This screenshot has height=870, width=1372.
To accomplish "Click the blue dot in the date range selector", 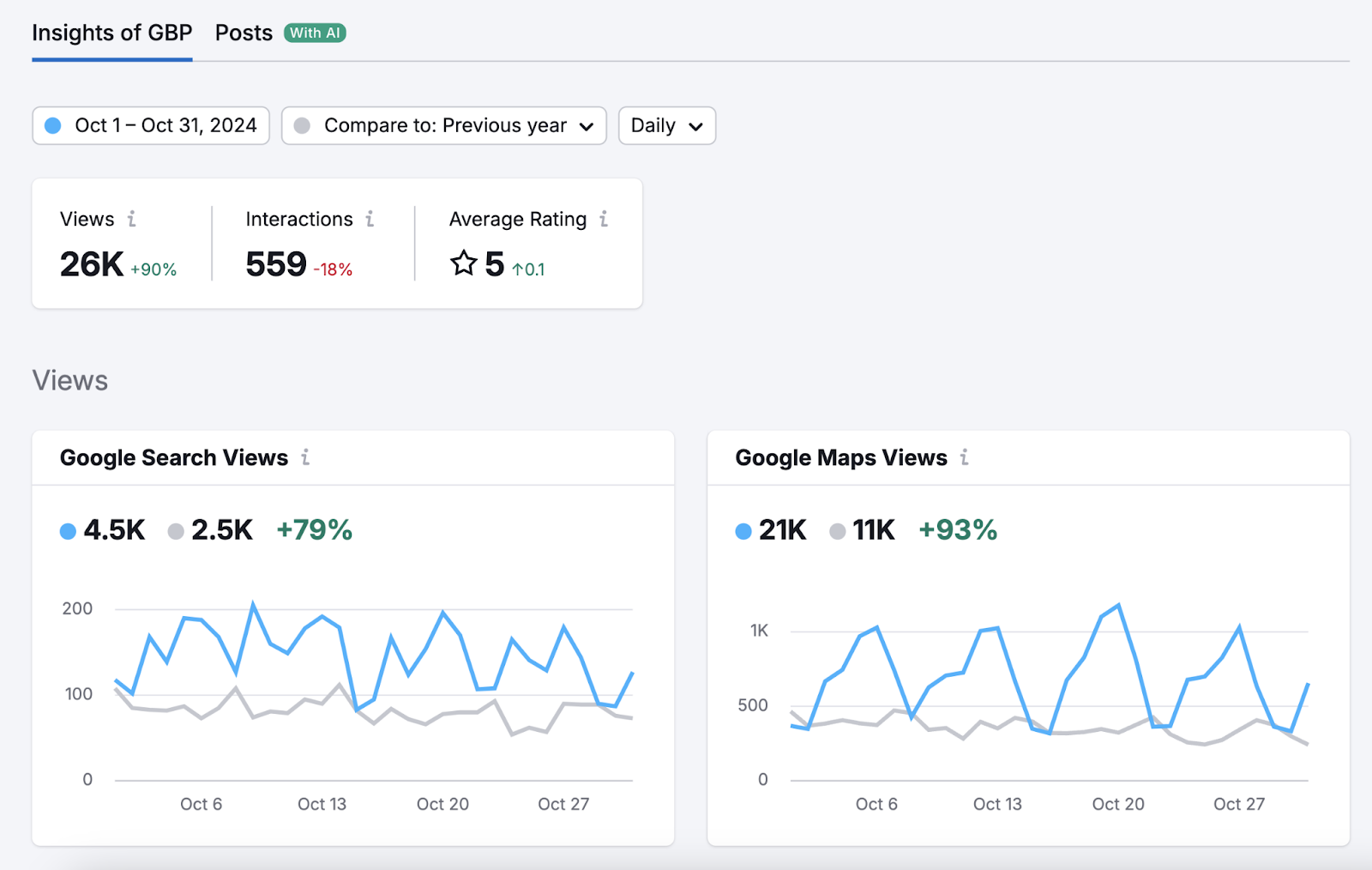I will pyautogui.click(x=54, y=125).
